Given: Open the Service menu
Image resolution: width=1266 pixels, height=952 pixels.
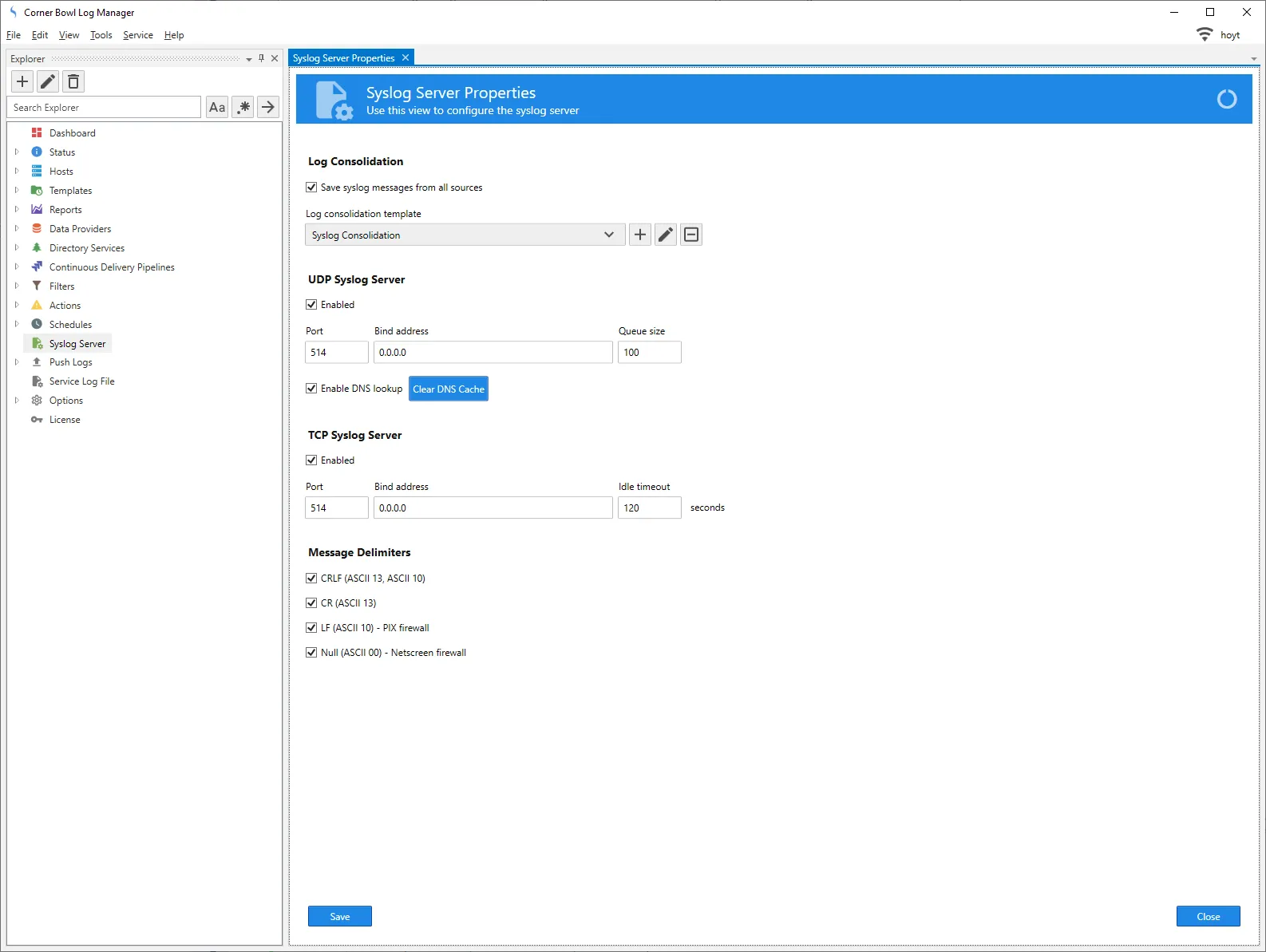Looking at the screenshot, I should coord(137,35).
